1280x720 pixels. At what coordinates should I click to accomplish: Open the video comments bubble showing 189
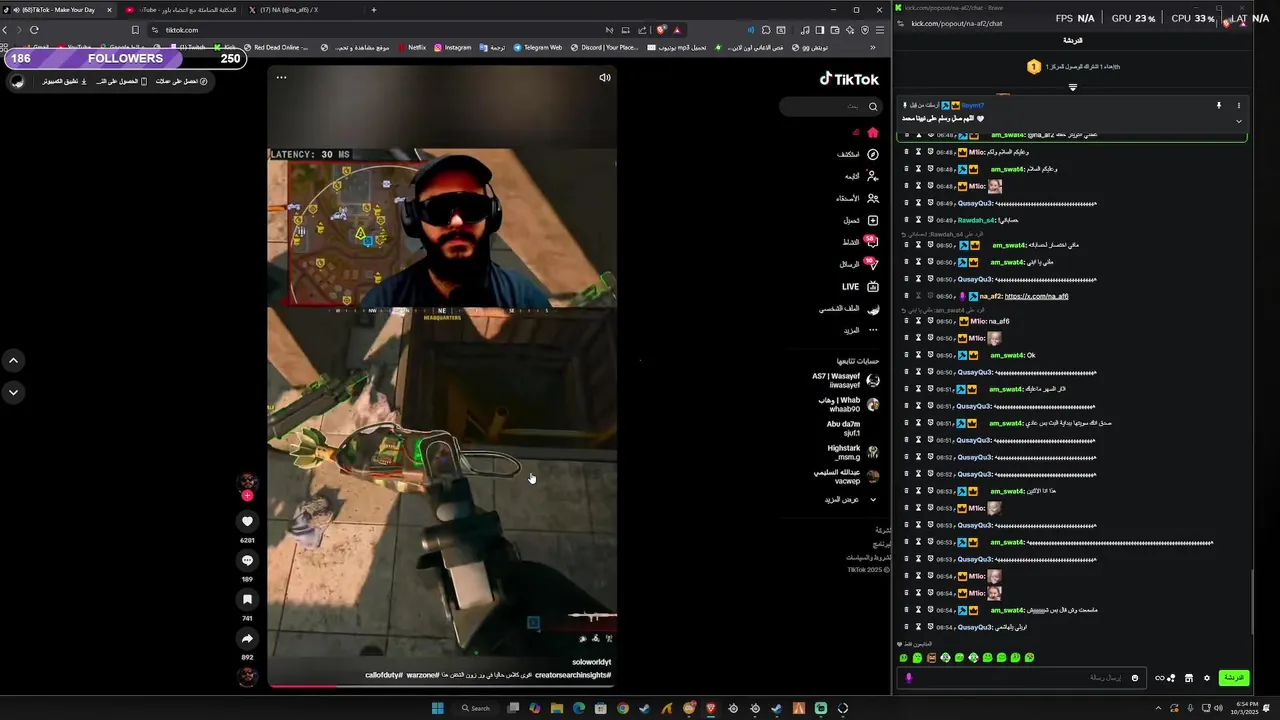(x=247, y=560)
